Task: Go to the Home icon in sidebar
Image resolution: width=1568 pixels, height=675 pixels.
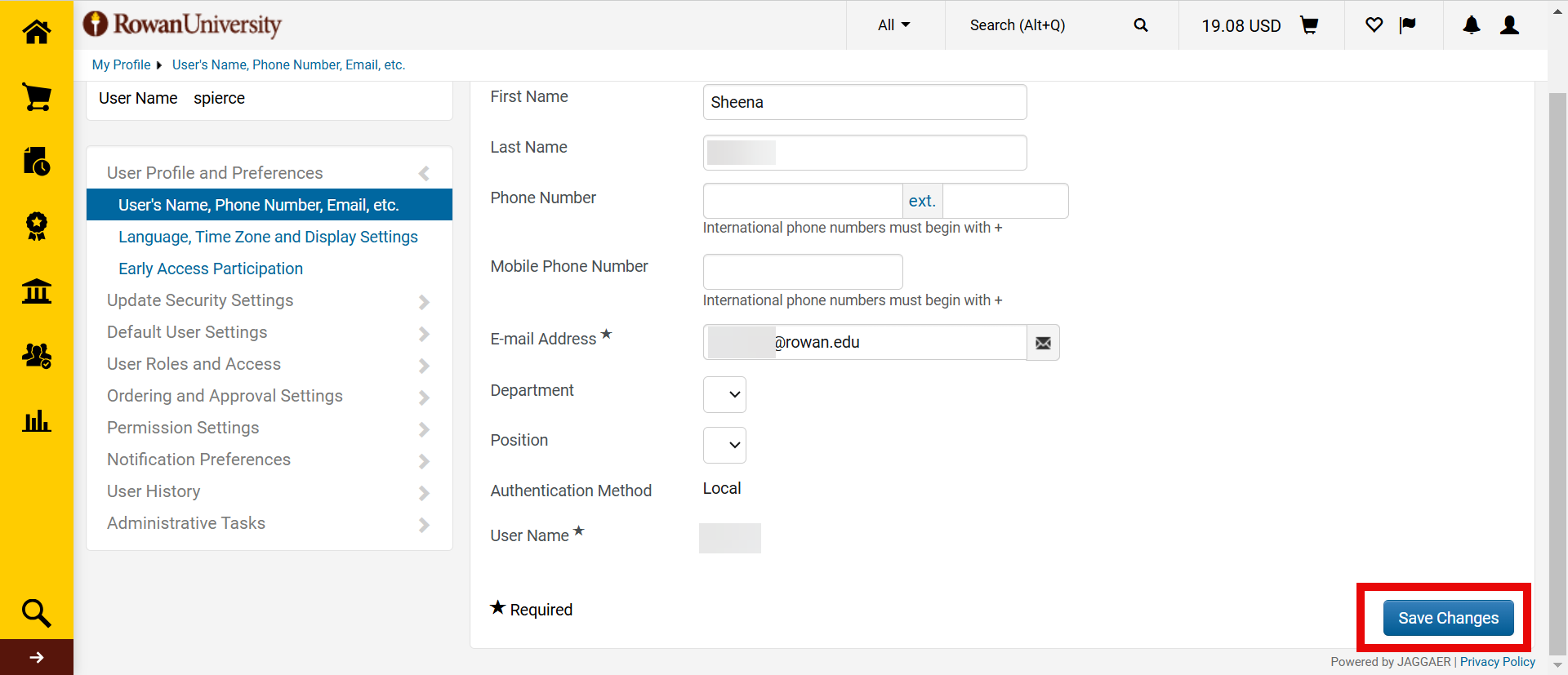Action: [x=37, y=32]
